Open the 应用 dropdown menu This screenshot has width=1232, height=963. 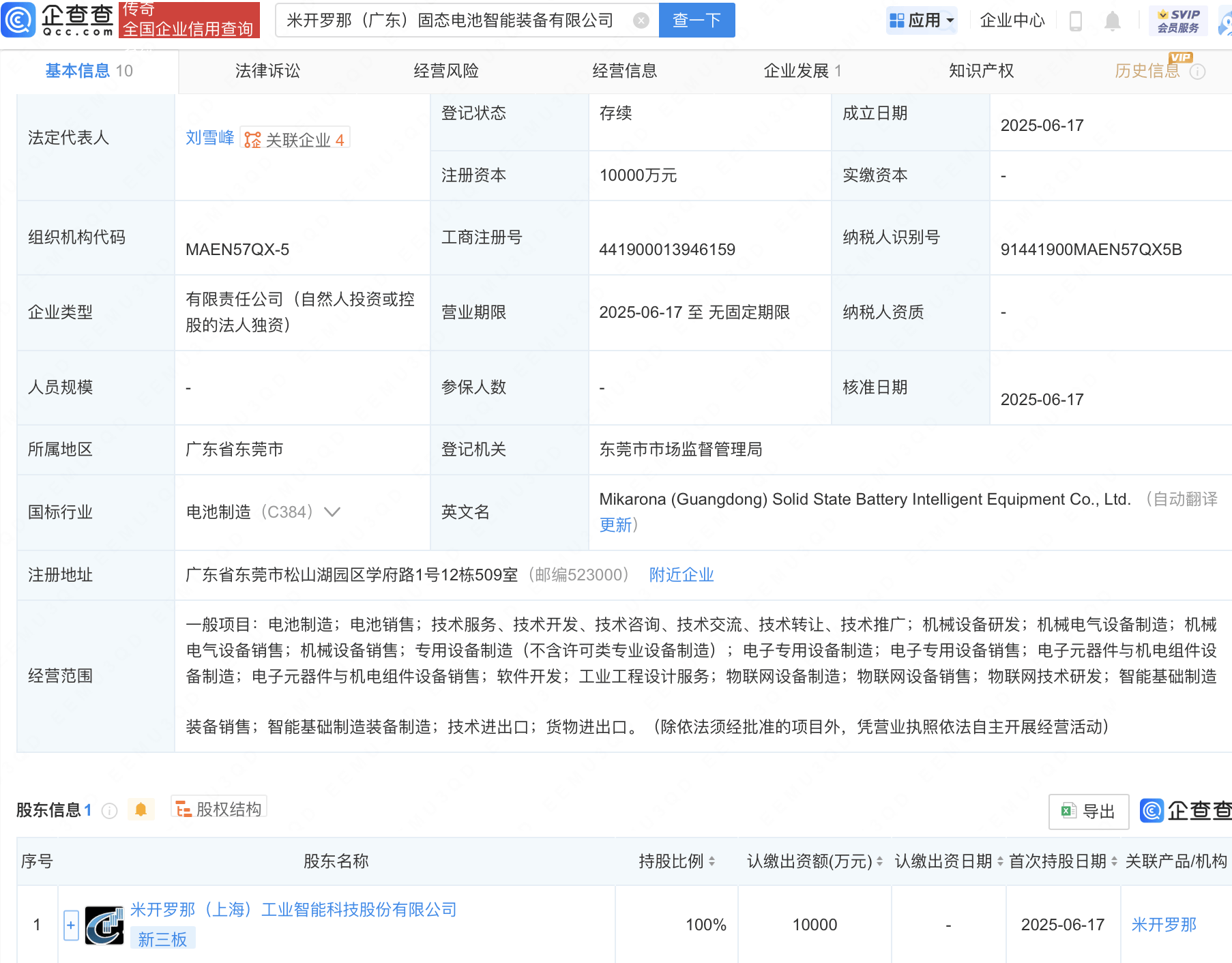click(x=921, y=20)
